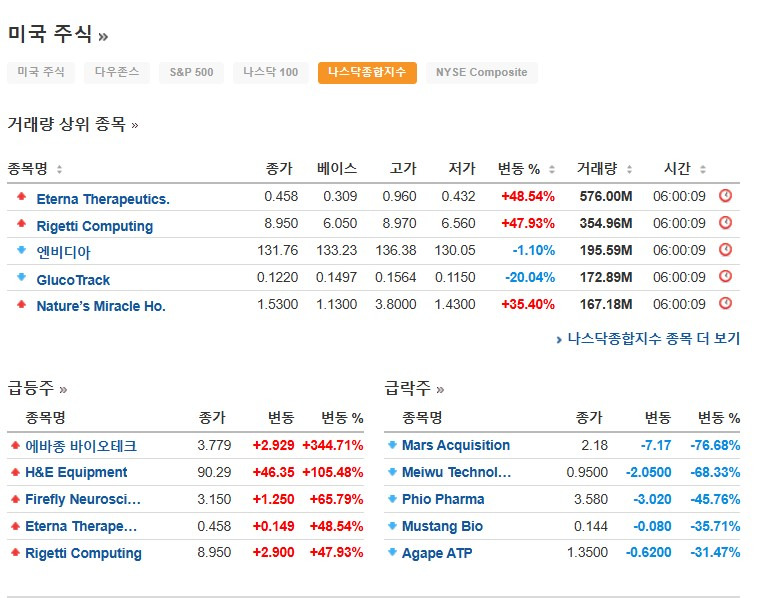This screenshot has width=757, height=598.
Task: Switch to the 미국 주식 tab
Action: [41, 72]
